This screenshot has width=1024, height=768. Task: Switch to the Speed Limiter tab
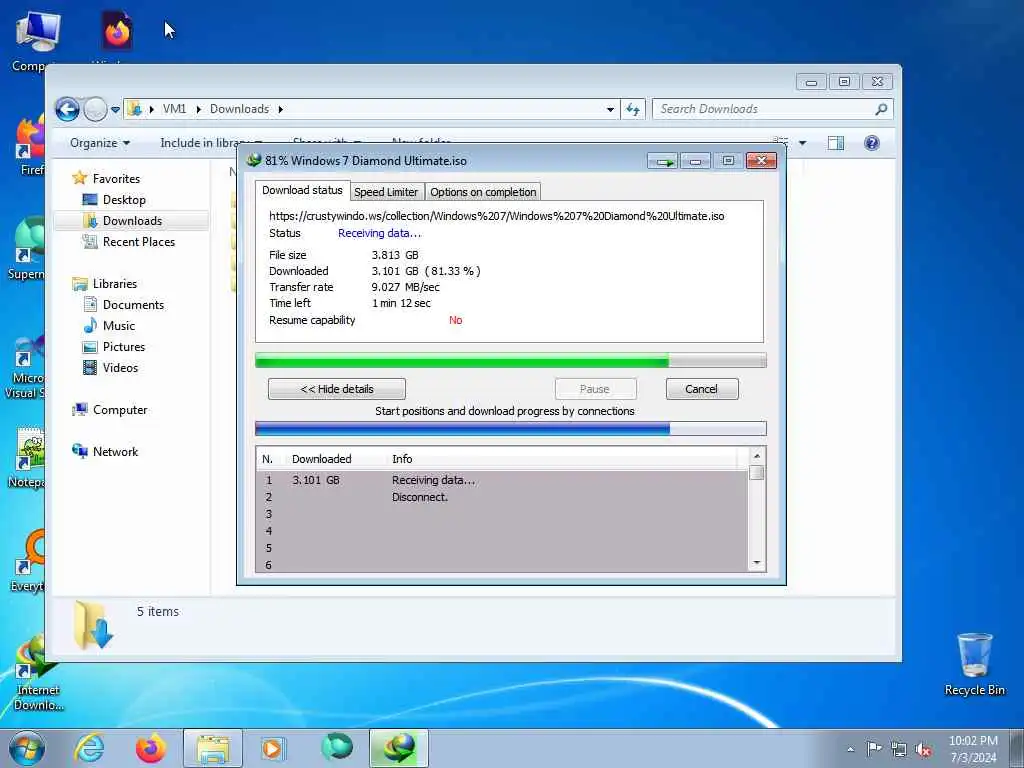[385, 192]
